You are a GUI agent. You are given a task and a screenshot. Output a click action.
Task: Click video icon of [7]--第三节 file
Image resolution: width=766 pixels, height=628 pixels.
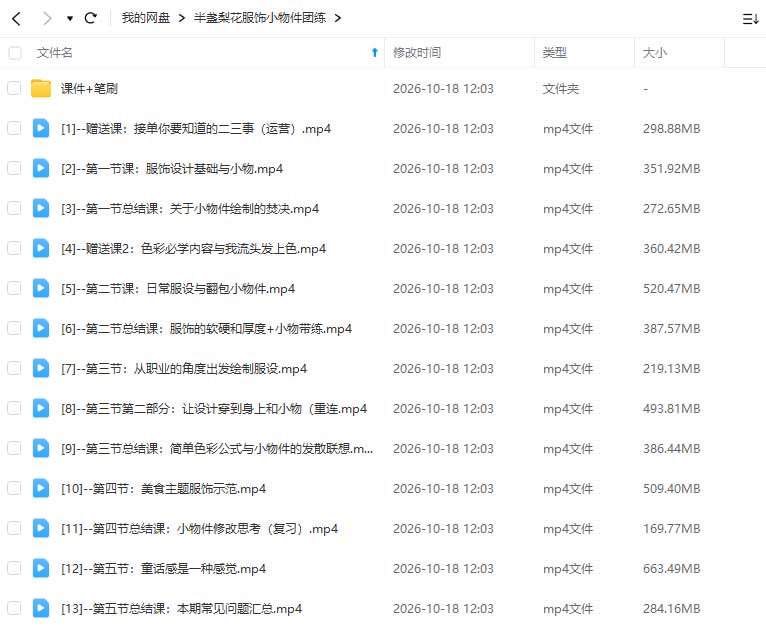point(41,369)
